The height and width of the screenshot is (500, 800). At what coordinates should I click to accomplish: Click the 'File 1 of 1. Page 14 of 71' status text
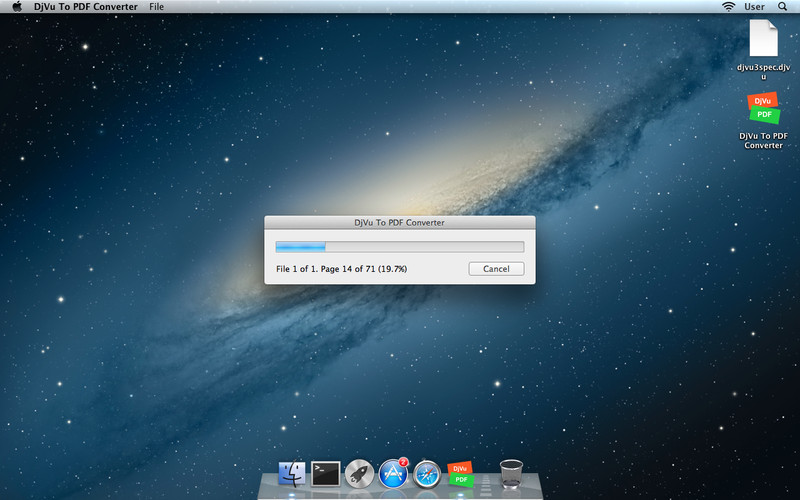point(341,269)
